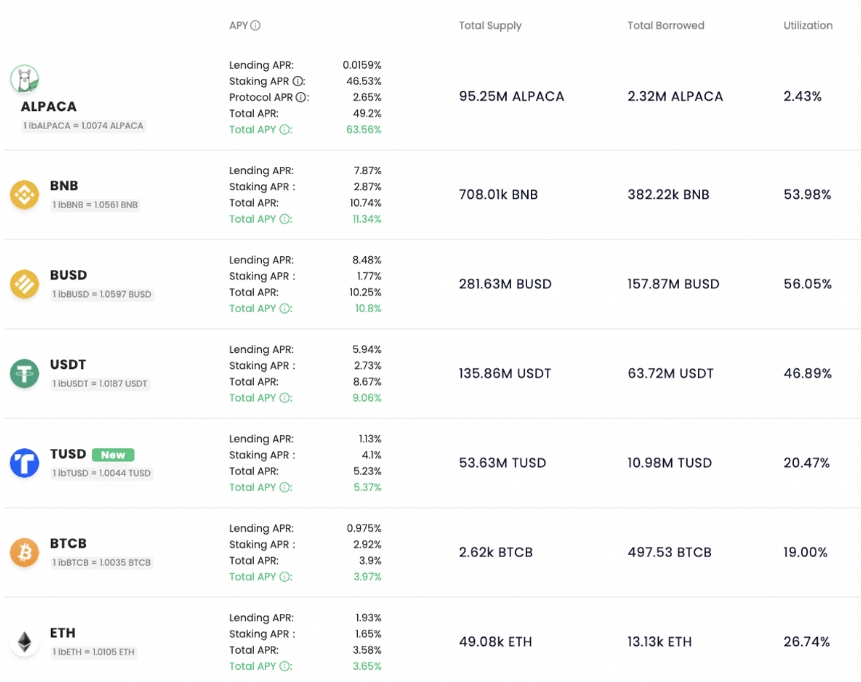Click total borrowed 2.32M ALPACA
The width and height of the screenshot is (861, 682).
(x=675, y=97)
